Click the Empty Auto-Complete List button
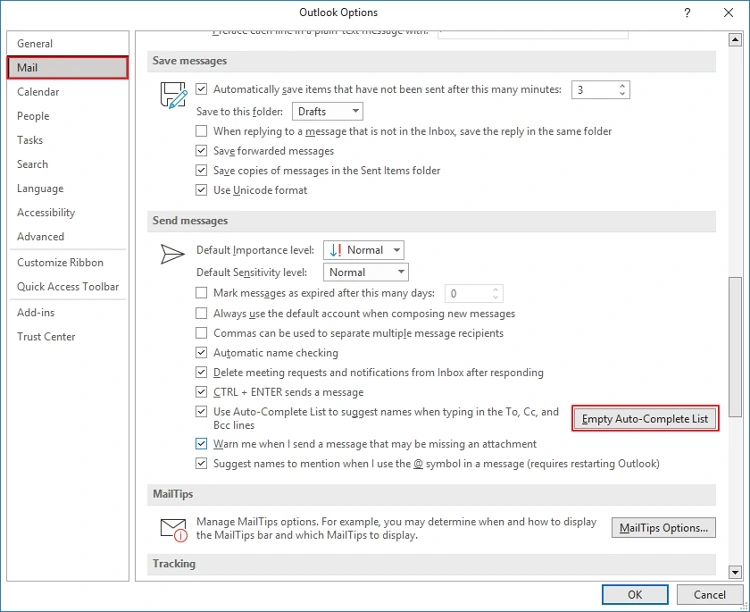The image size is (750, 612). pyautogui.click(x=644, y=419)
